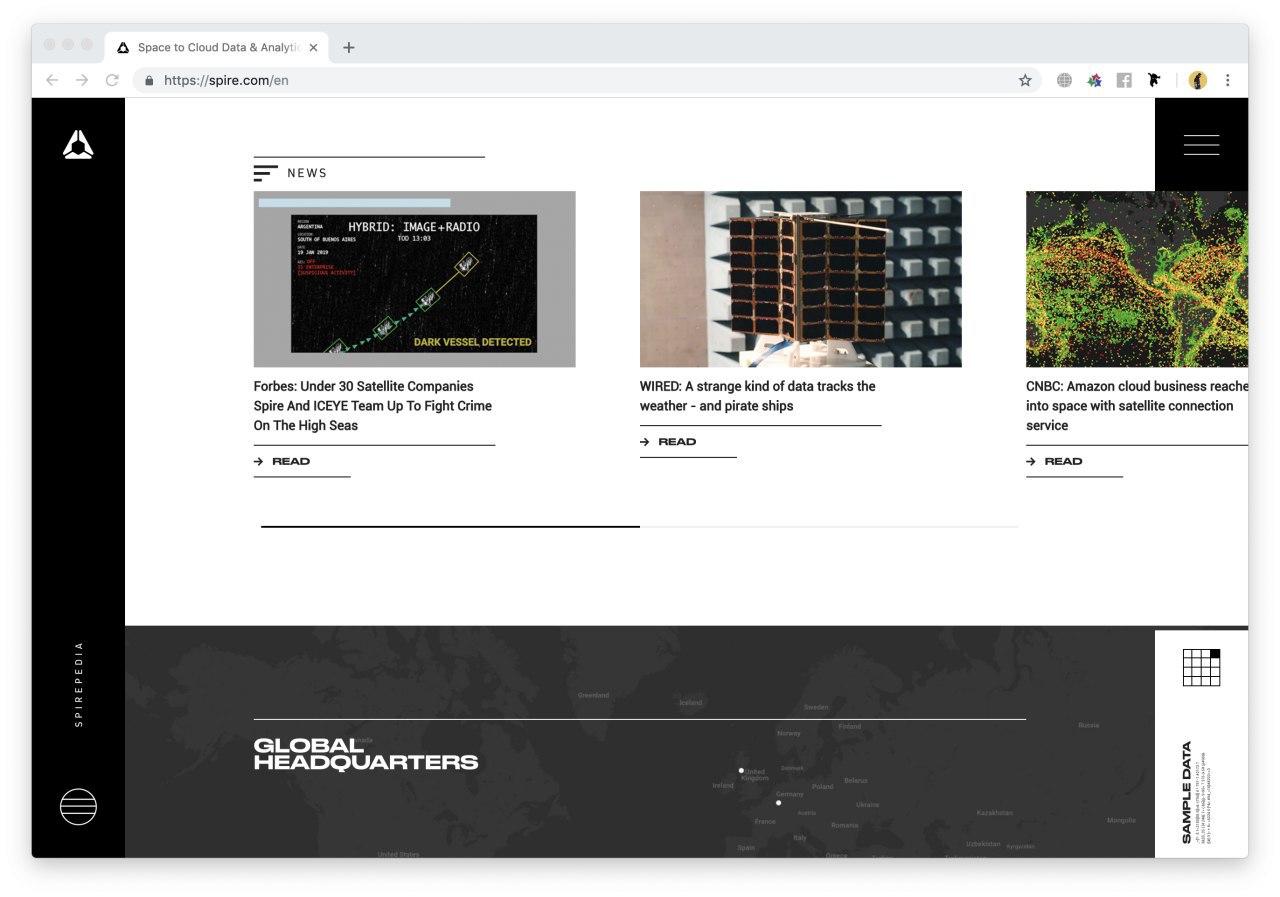Click the globe icon in the sidebar

(x=78, y=806)
